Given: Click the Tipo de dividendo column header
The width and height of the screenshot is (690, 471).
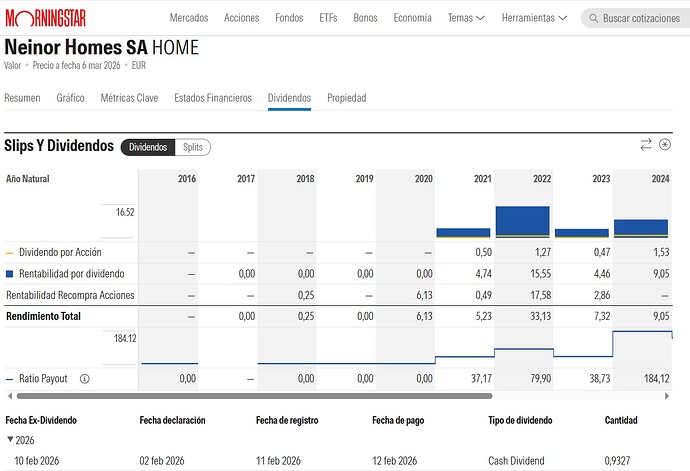Looking at the screenshot, I should [520, 420].
